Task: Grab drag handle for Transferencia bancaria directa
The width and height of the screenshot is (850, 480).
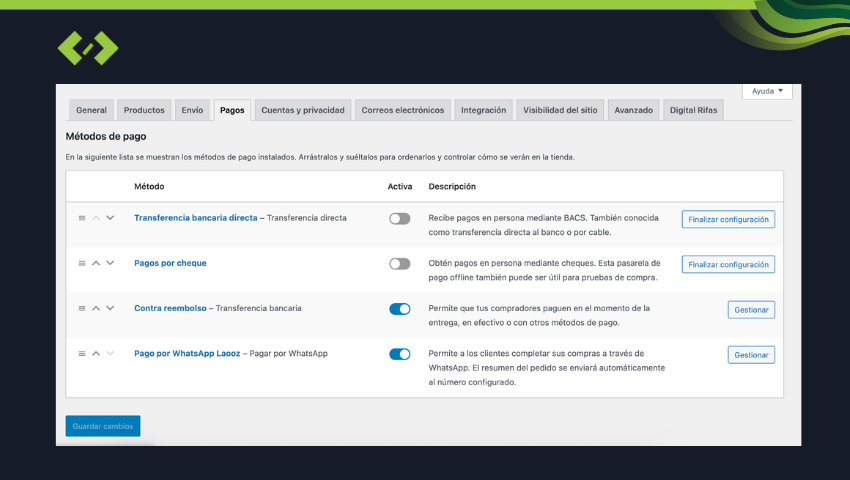Action: [x=82, y=218]
